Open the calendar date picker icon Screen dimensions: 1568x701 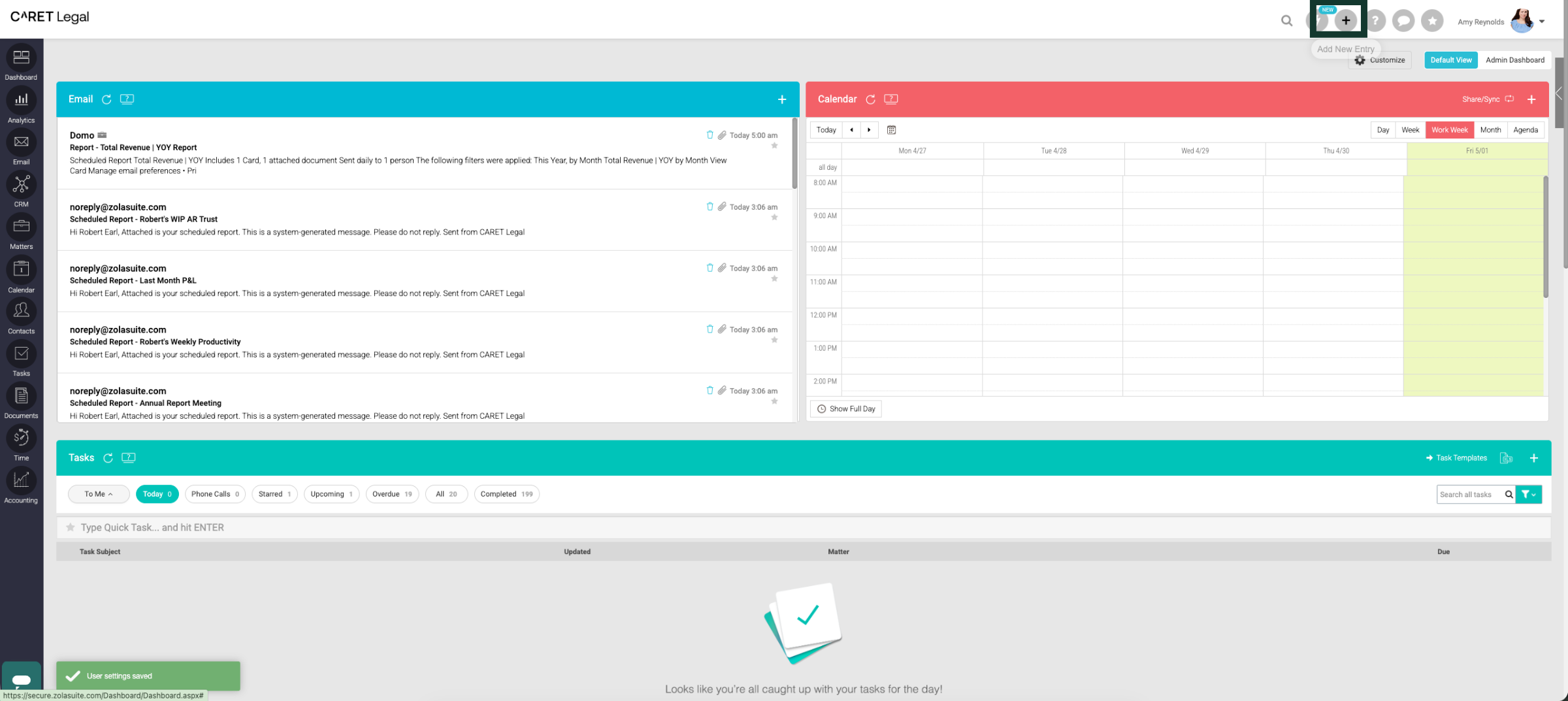tap(891, 130)
